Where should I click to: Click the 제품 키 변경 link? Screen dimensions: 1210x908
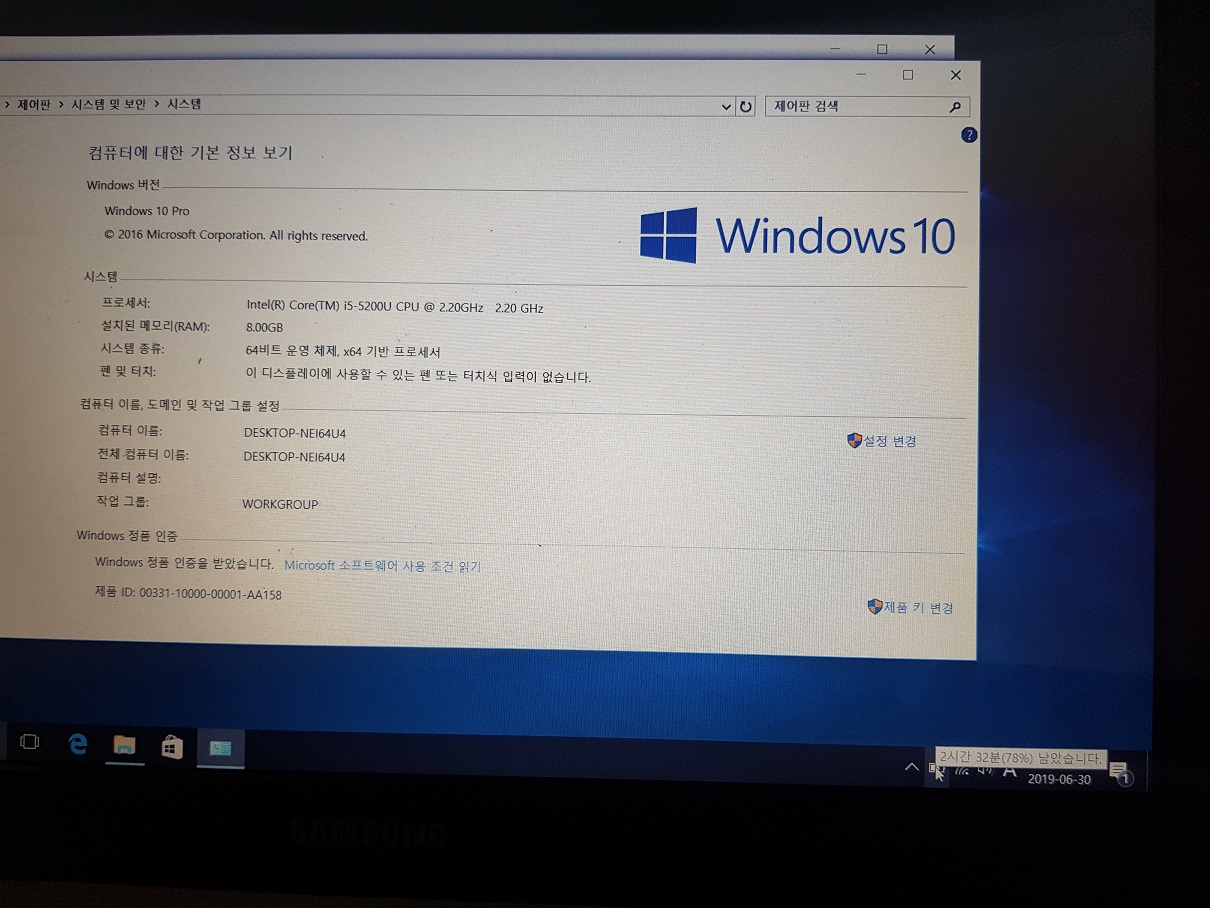click(x=917, y=608)
